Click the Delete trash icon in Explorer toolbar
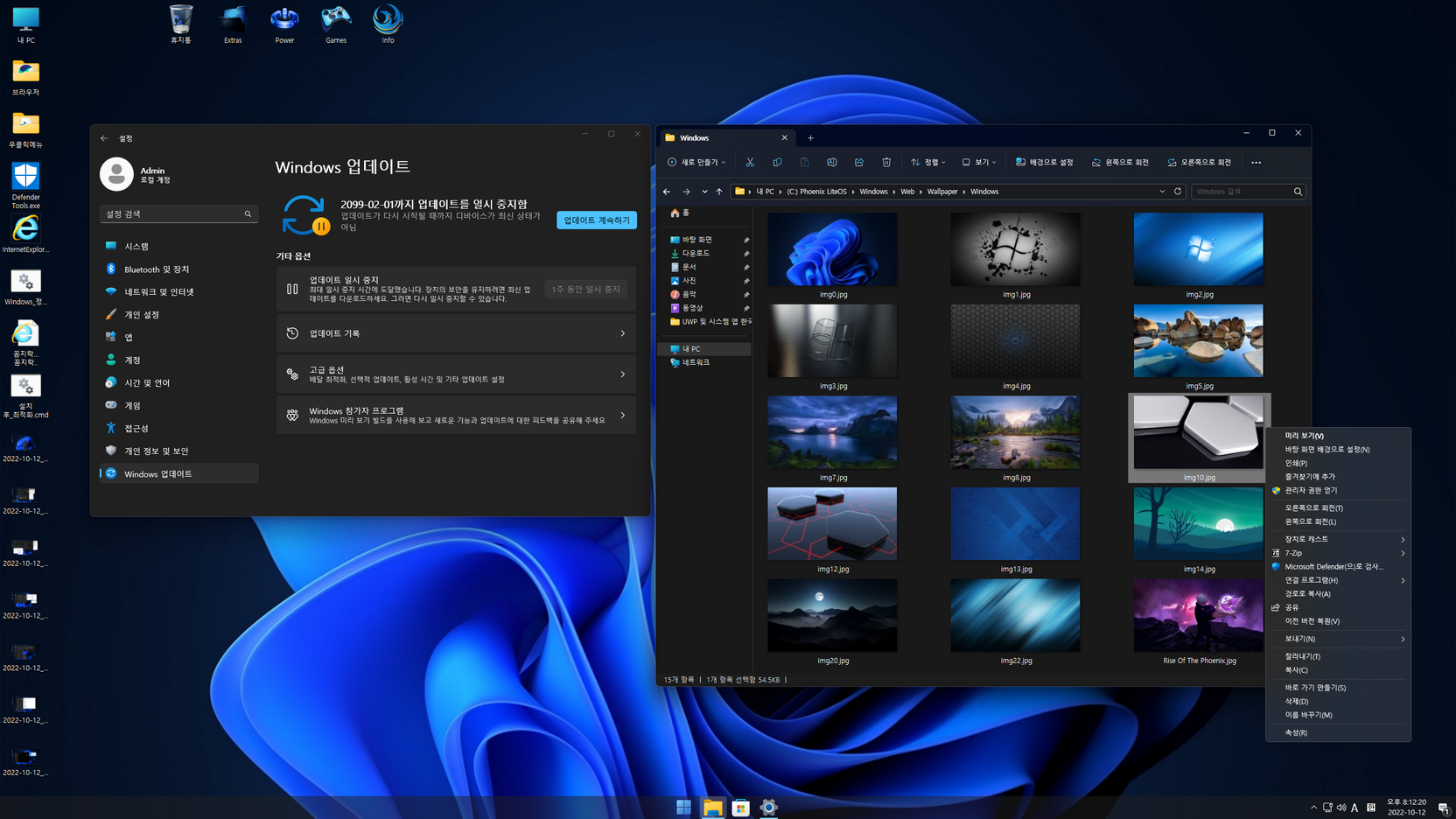Image resolution: width=1456 pixels, height=819 pixels. coord(886,162)
